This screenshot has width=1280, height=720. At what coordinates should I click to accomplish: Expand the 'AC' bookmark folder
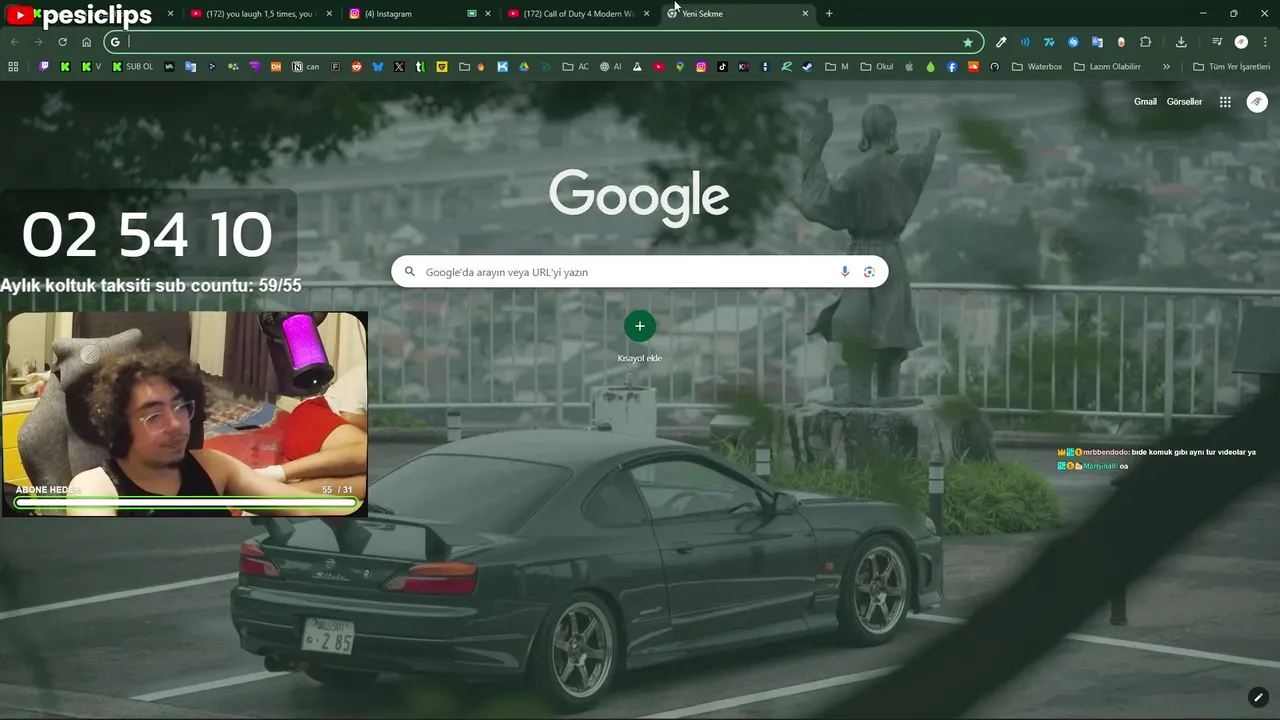coord(576,67)
